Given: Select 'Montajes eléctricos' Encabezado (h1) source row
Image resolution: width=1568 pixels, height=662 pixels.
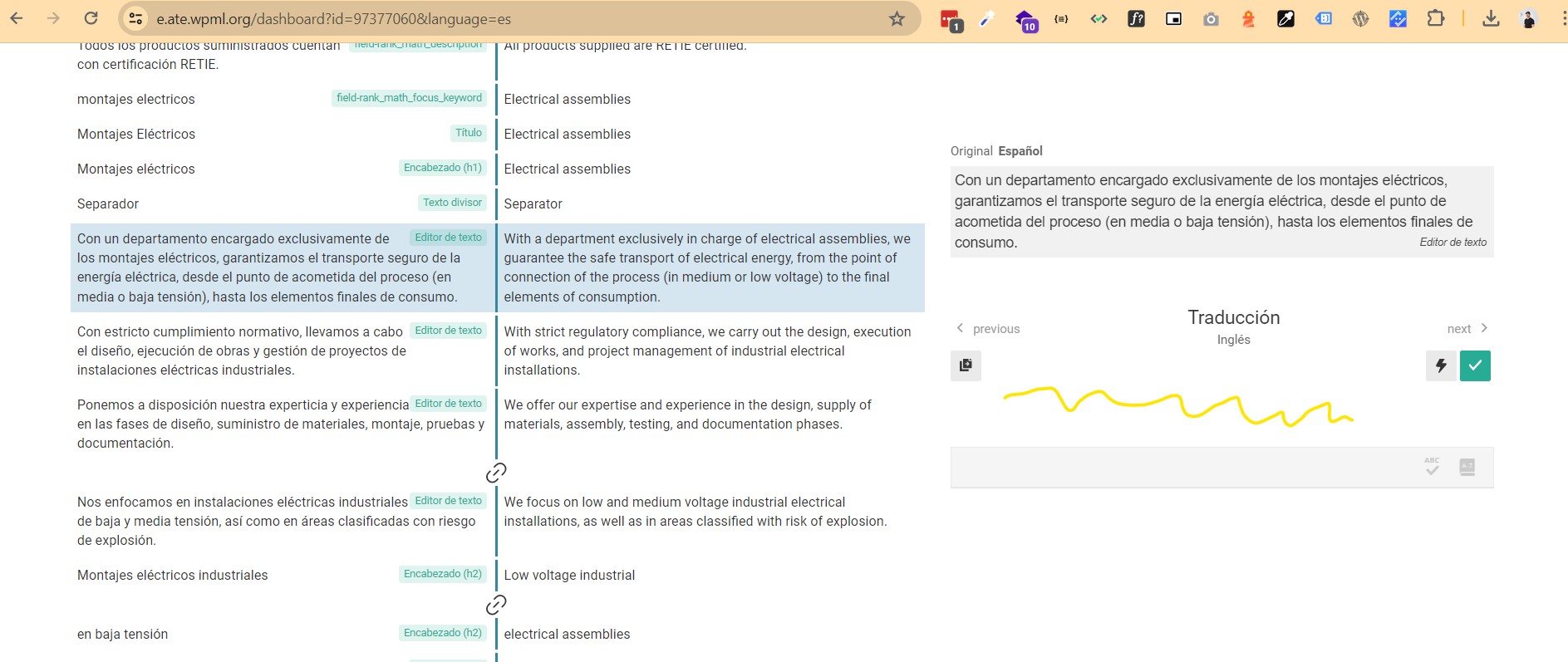Looking at the screenshot, I should [x=135, y=169].
